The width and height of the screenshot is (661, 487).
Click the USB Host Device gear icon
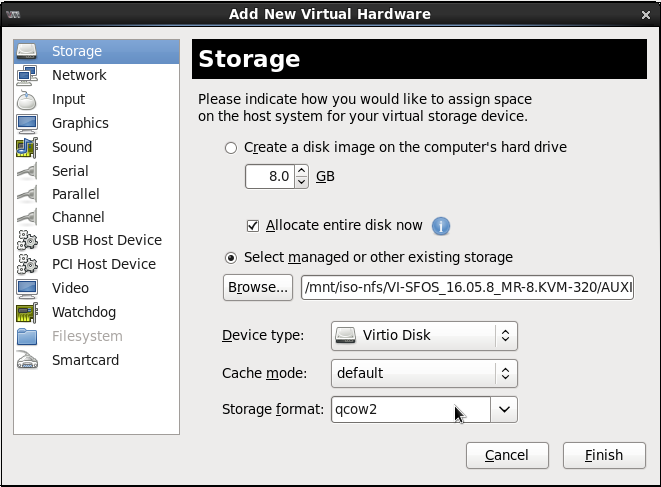coord(27,240)
